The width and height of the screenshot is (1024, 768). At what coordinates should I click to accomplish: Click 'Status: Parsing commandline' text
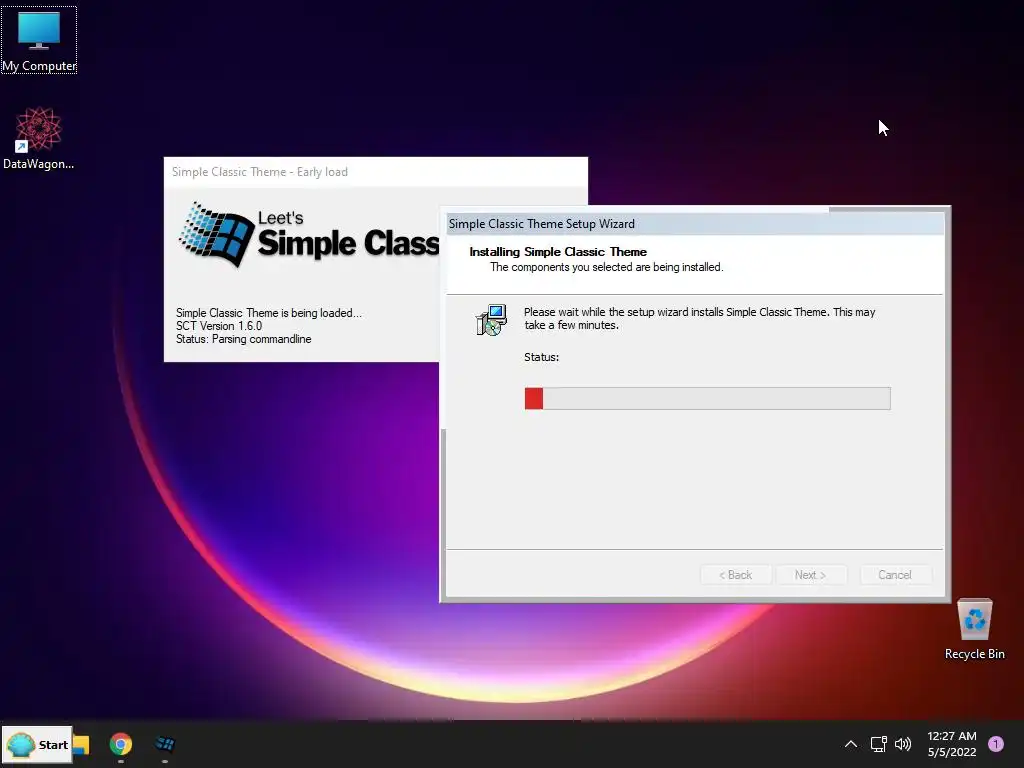[244, 339]
